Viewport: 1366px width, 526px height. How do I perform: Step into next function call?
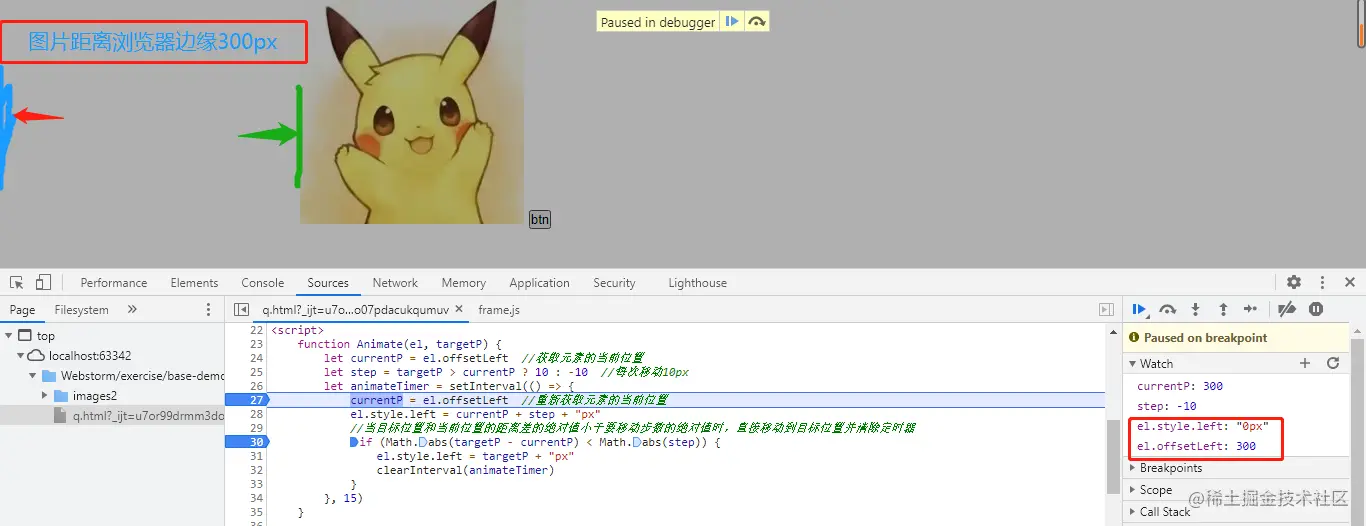(x=1195, y=310)
